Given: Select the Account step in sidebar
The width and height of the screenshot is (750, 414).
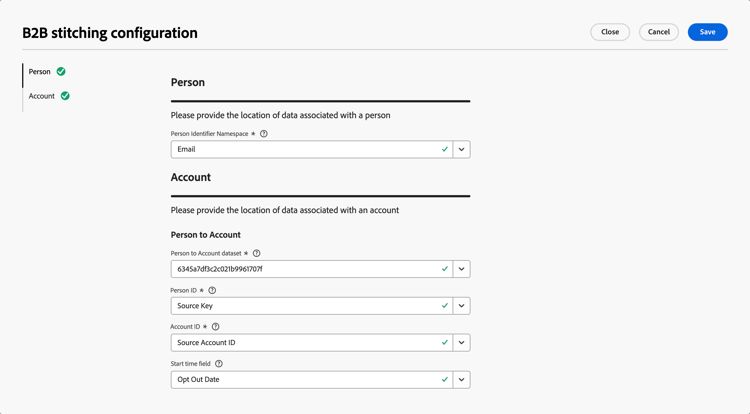Looking at the screenshot, I should pyautogui.click(x=42, y=96).
